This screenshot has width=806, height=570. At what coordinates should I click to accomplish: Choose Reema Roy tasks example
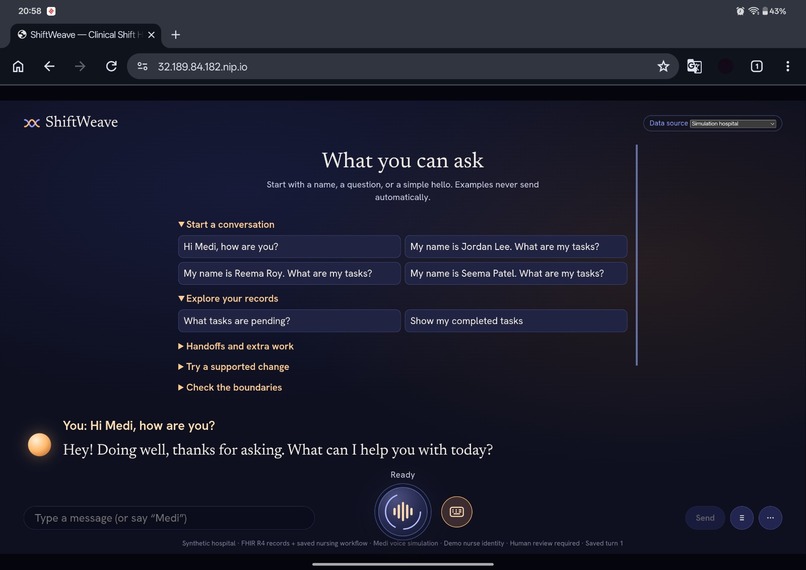[289, 273]
